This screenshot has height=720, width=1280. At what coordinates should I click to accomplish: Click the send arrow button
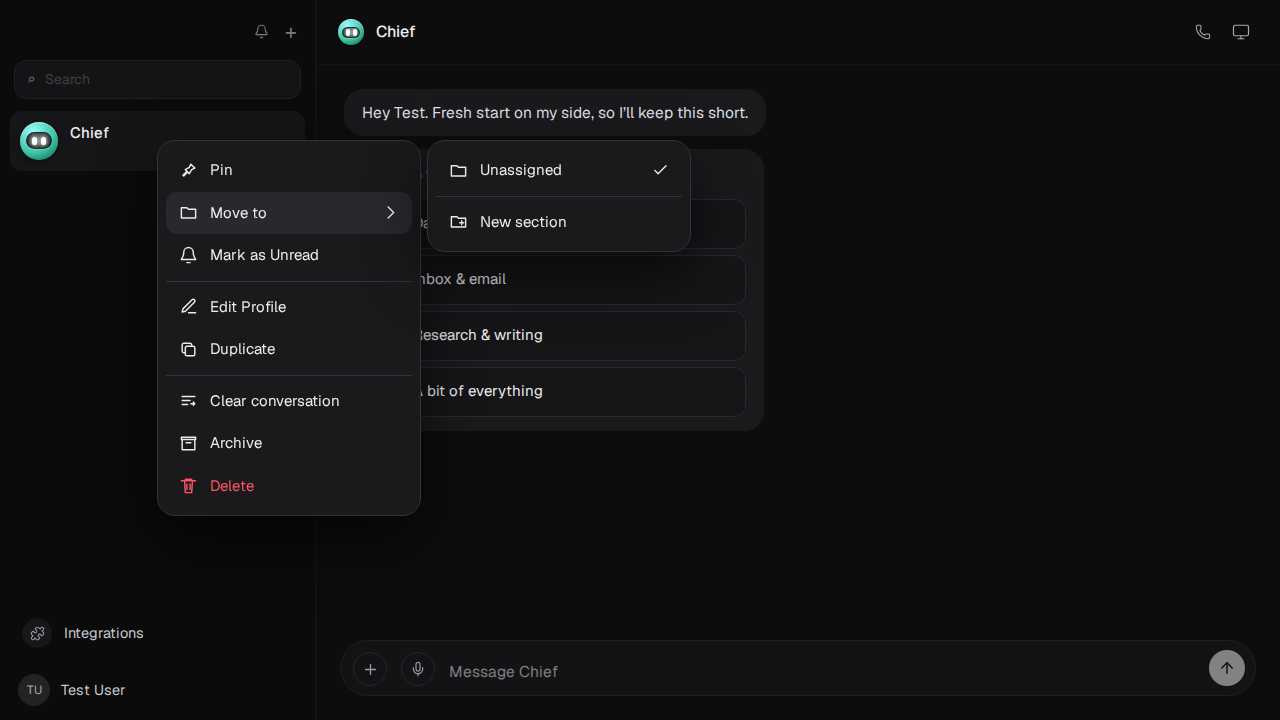[1227, 668]
